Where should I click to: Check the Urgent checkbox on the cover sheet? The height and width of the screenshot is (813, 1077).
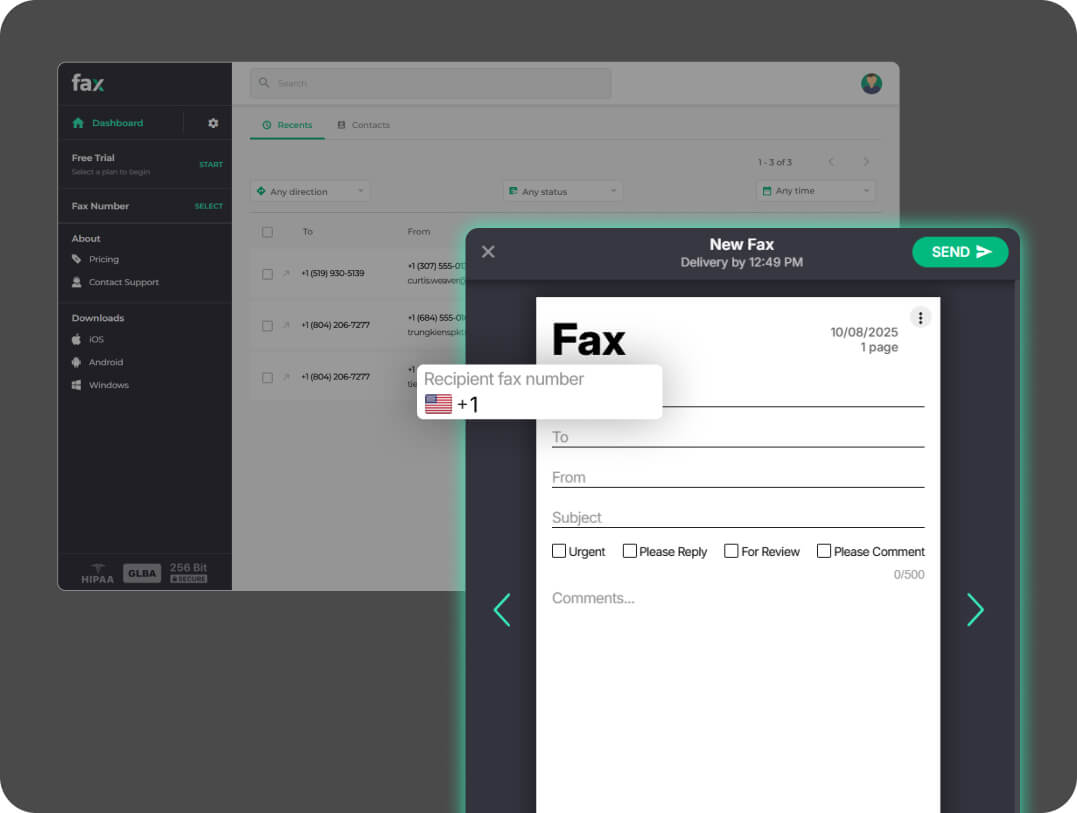pos(559,550)
